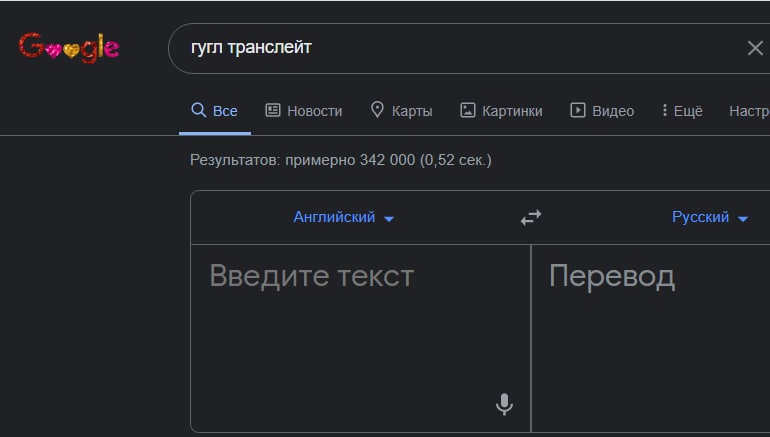
Task: Start voice input with microphone icon
Action: pos(504,405)
